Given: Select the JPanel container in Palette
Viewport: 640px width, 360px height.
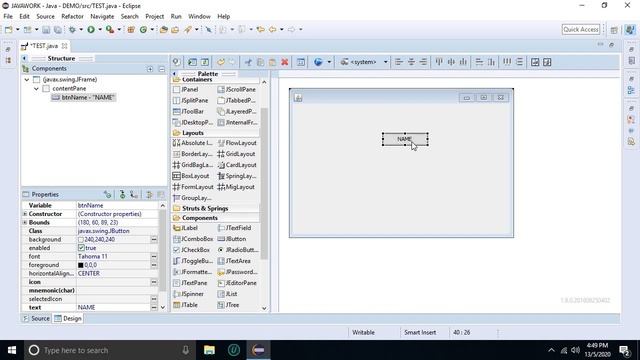Looking at the screenshot, I should 186,89.
